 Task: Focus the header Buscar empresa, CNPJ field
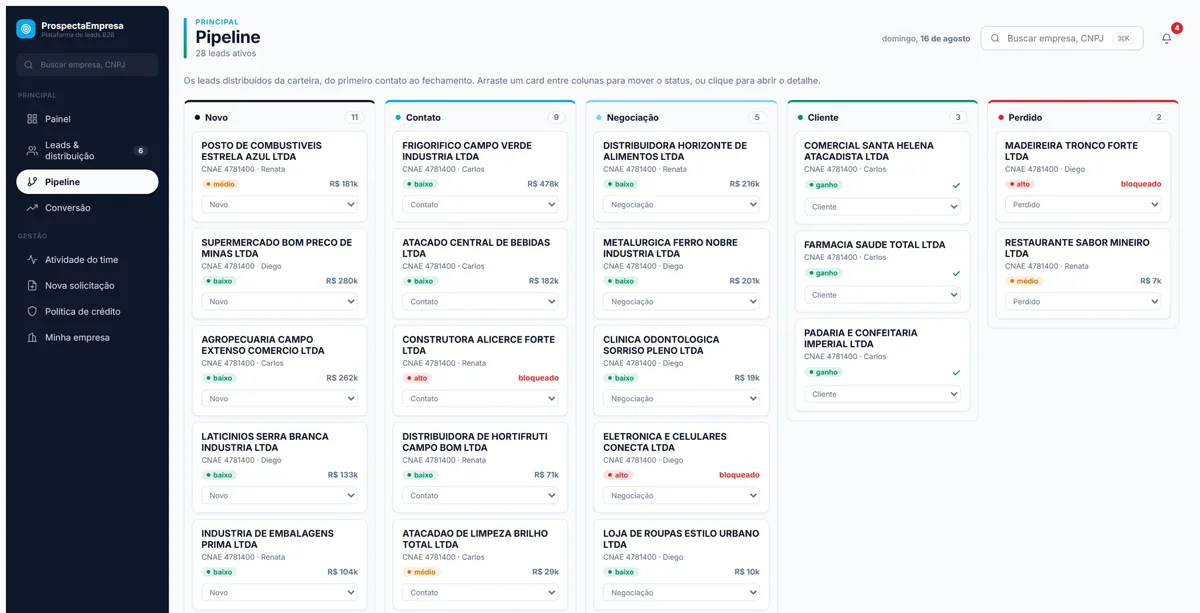(1062, 38)
